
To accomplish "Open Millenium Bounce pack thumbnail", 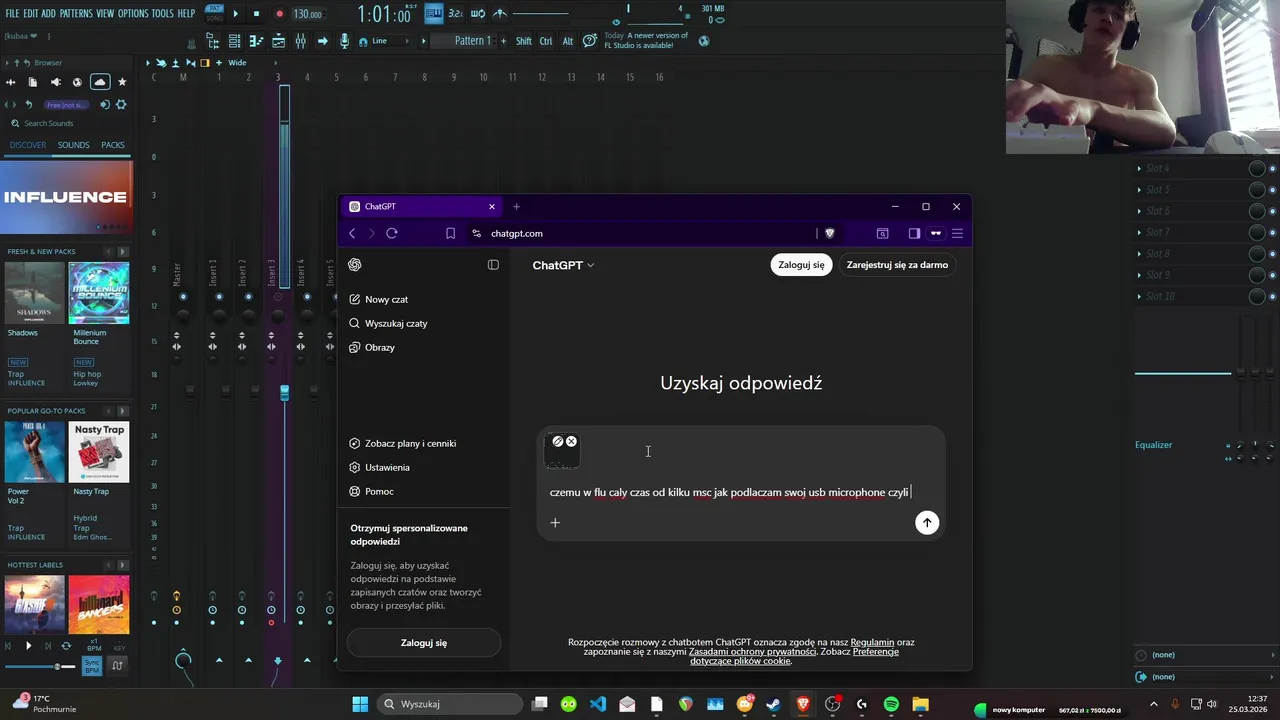I will pos(99,293).
